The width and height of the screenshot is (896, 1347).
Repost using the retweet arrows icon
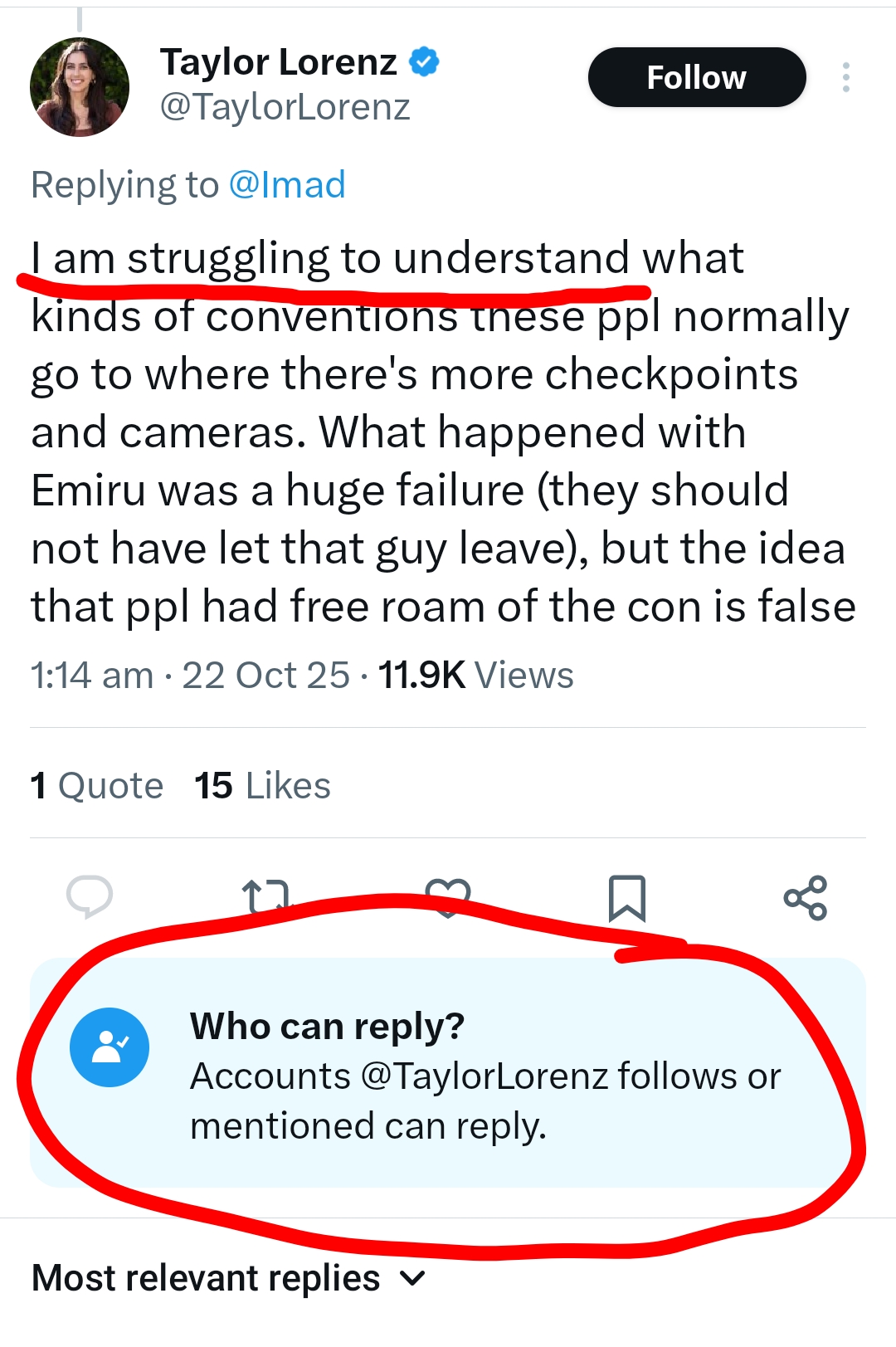pyautogui.click(x=266, y=897)
